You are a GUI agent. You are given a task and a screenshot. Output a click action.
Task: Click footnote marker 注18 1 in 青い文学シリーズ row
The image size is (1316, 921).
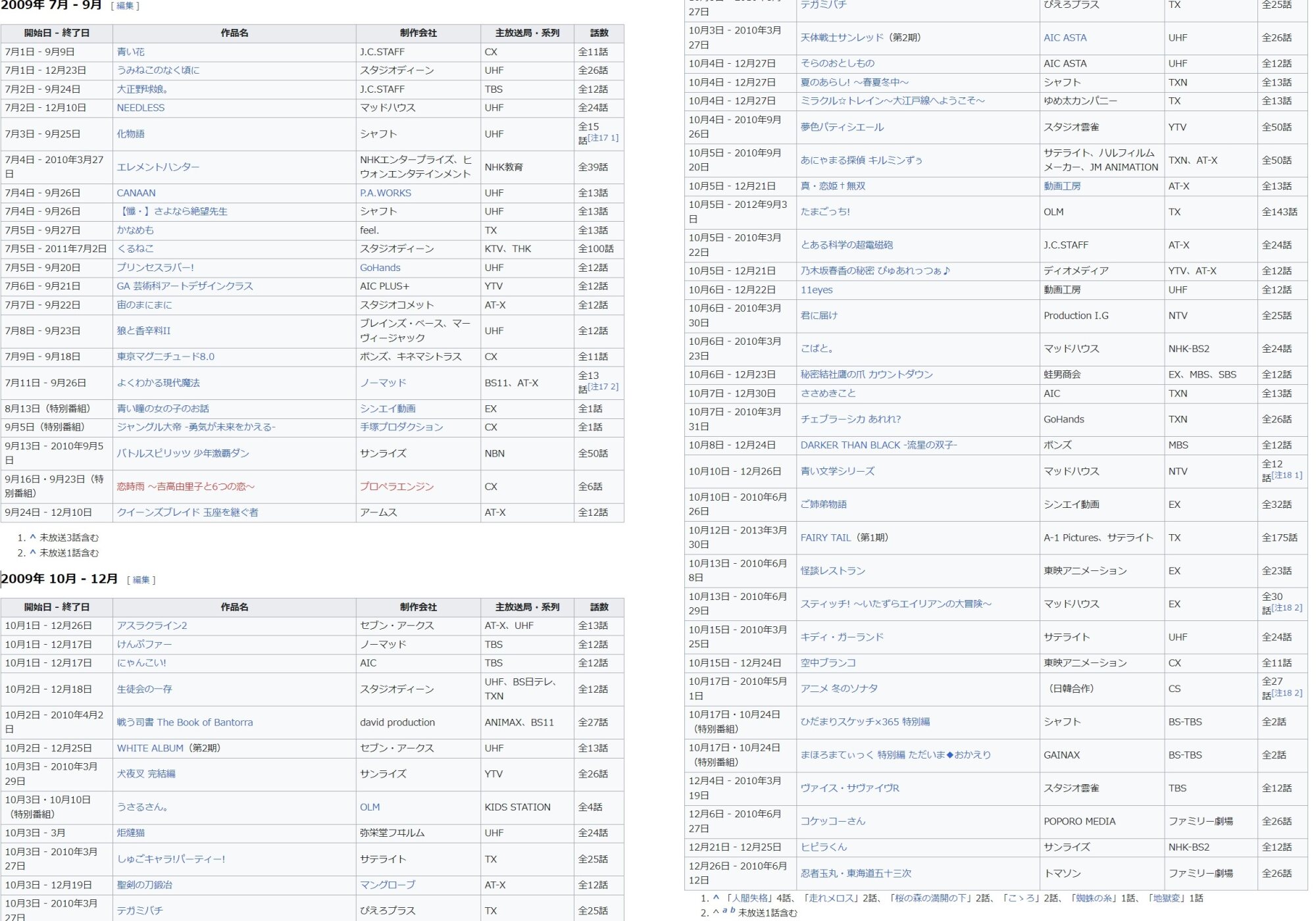click(x=1286, y=476)
